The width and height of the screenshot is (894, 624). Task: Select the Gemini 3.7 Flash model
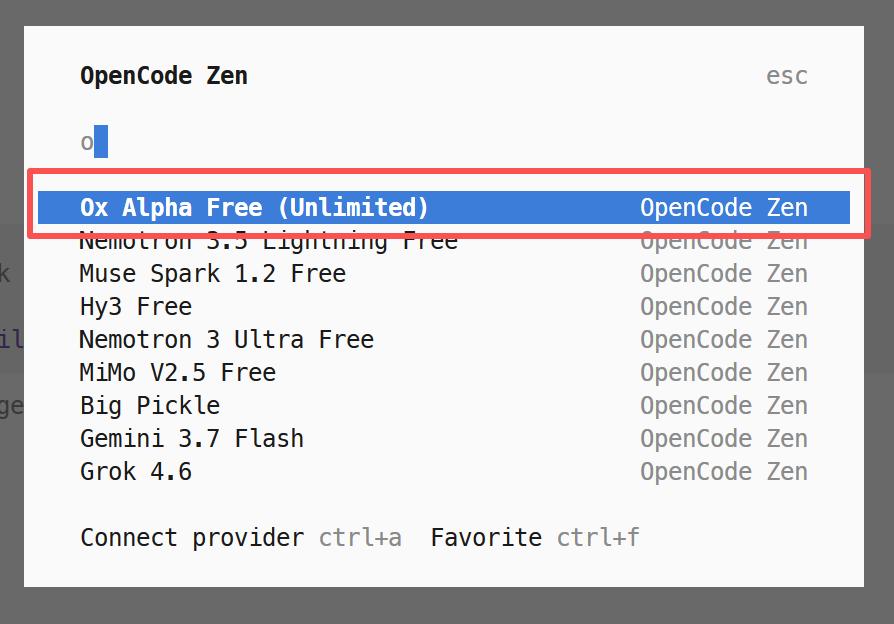(x=444, y=439)
